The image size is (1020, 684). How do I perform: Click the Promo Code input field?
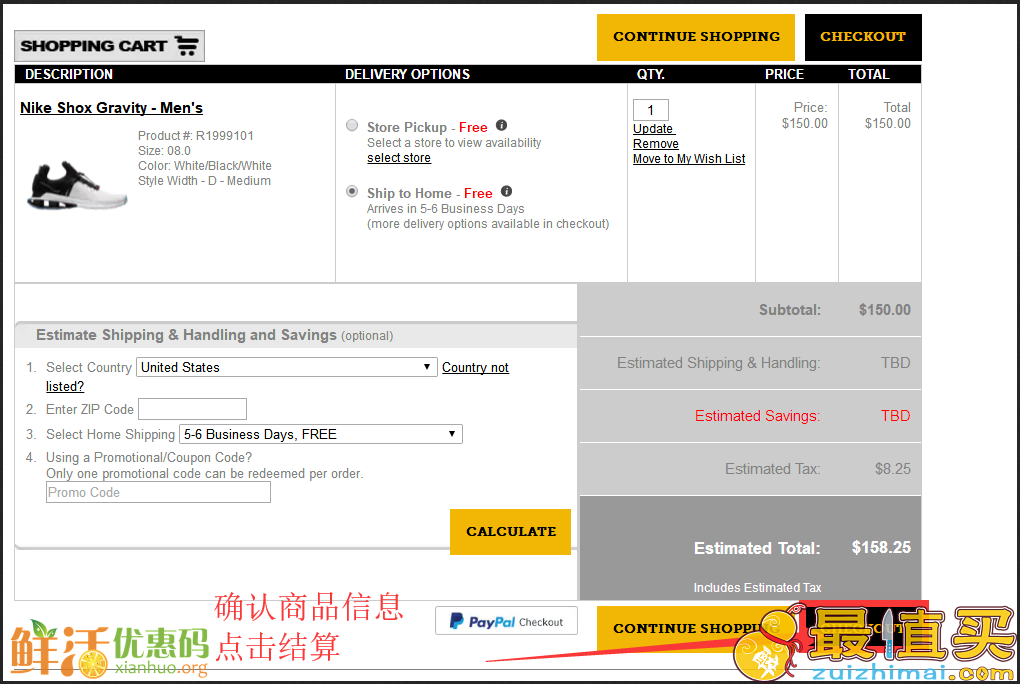158,493
